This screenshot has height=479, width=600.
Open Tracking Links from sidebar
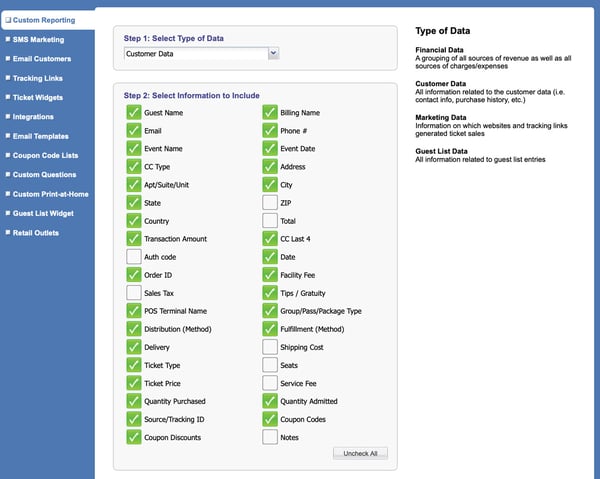click(38, 78)
